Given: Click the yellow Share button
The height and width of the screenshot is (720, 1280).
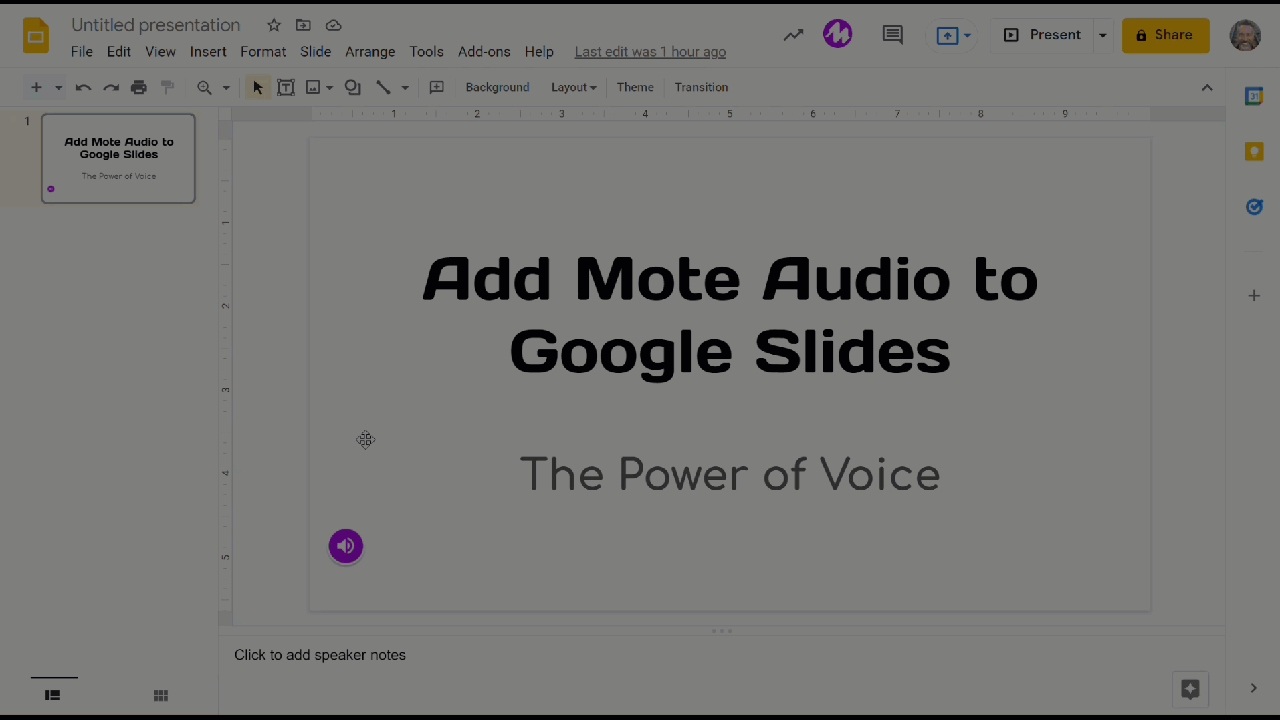Looking at the screenshot, I should pos(1165,35).
